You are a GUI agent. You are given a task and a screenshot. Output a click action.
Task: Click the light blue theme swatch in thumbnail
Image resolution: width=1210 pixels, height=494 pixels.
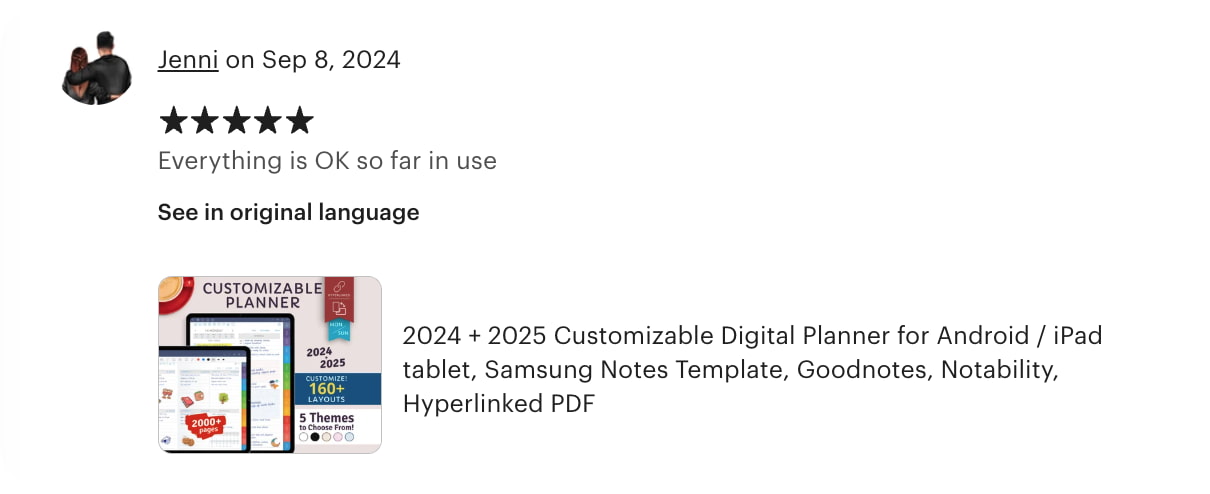tap(350, 437)
